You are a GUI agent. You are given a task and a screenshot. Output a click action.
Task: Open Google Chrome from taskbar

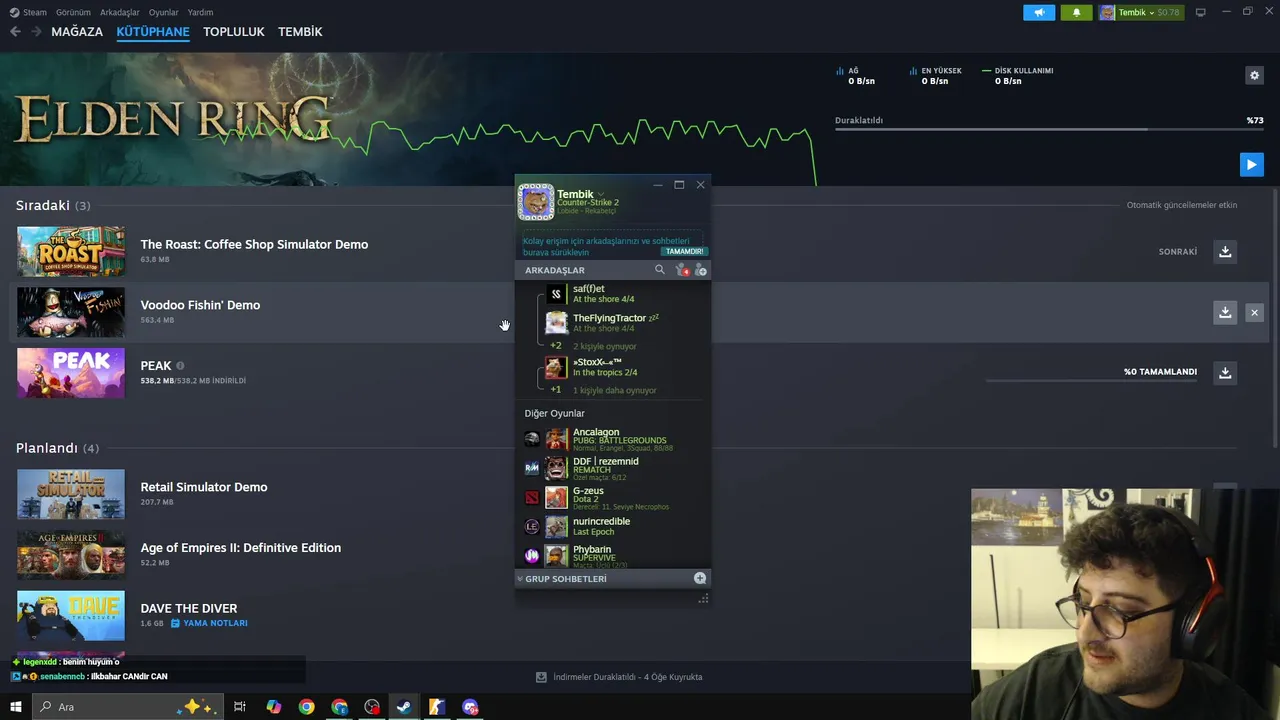(306, 707)
